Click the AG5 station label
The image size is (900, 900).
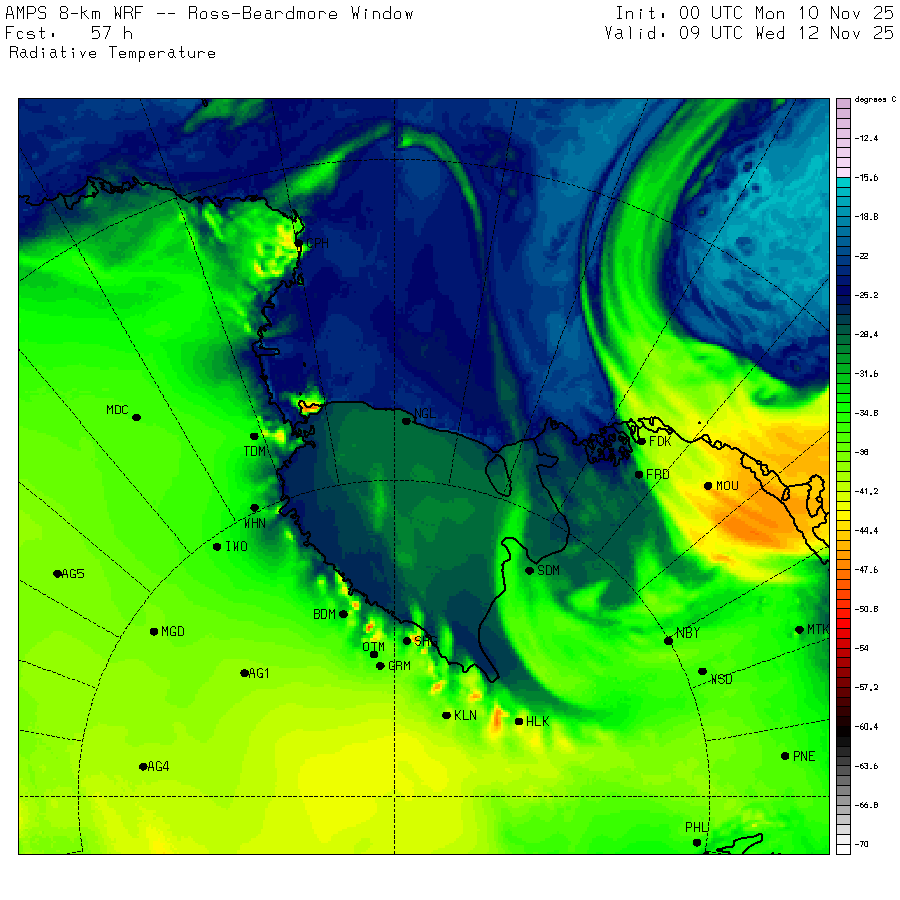coord(73,574)
